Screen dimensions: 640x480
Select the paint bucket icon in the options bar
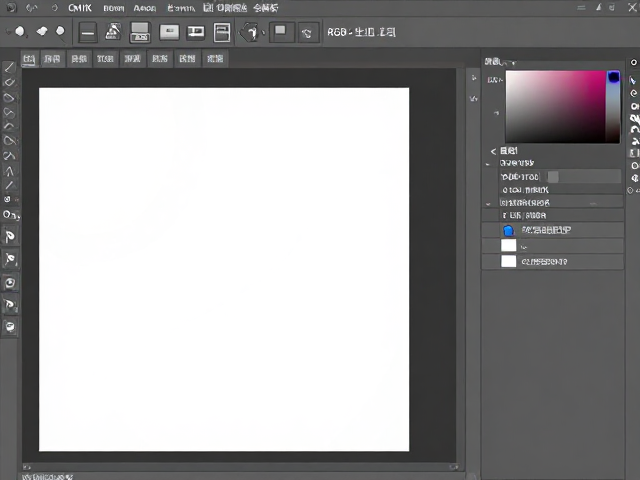click(250, 32)
